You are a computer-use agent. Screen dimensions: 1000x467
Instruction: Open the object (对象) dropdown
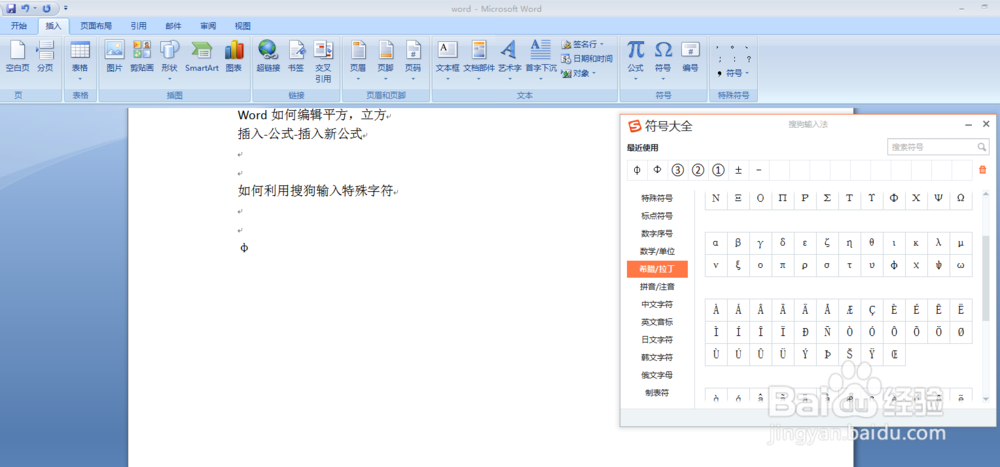point(578,73)
